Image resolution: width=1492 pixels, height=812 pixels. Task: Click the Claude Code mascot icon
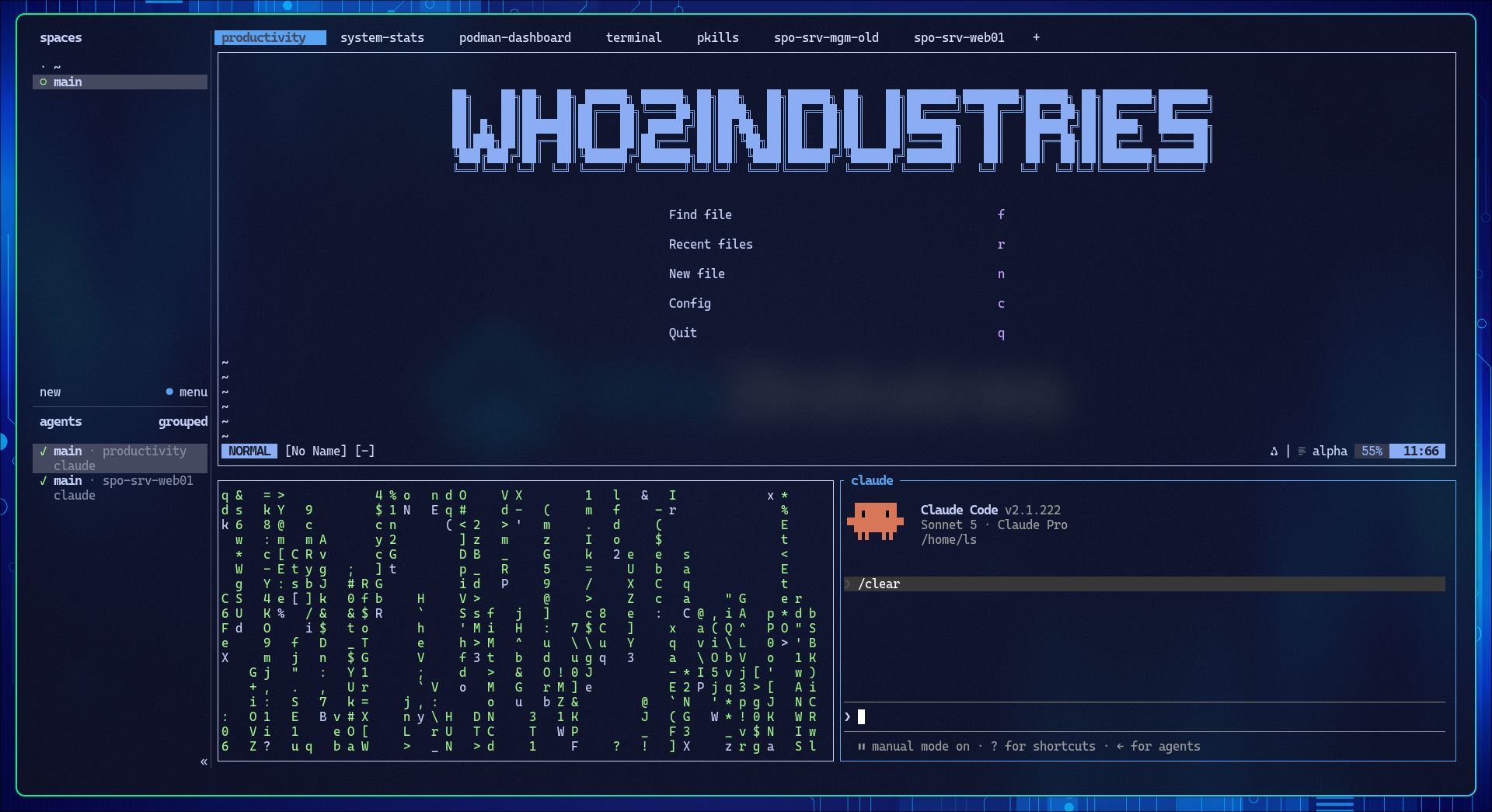pyautogui.click(x=875, y=521)
